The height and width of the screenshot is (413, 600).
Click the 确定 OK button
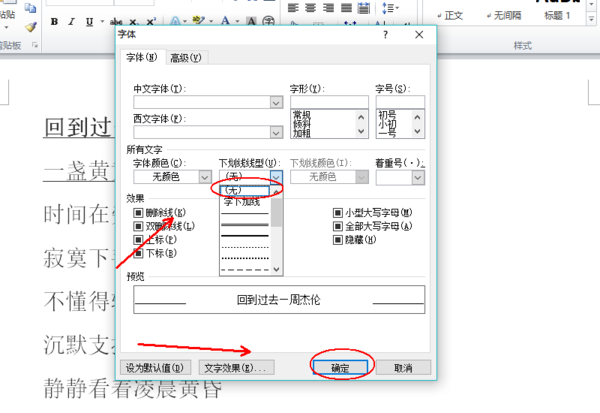coord(340,368)
